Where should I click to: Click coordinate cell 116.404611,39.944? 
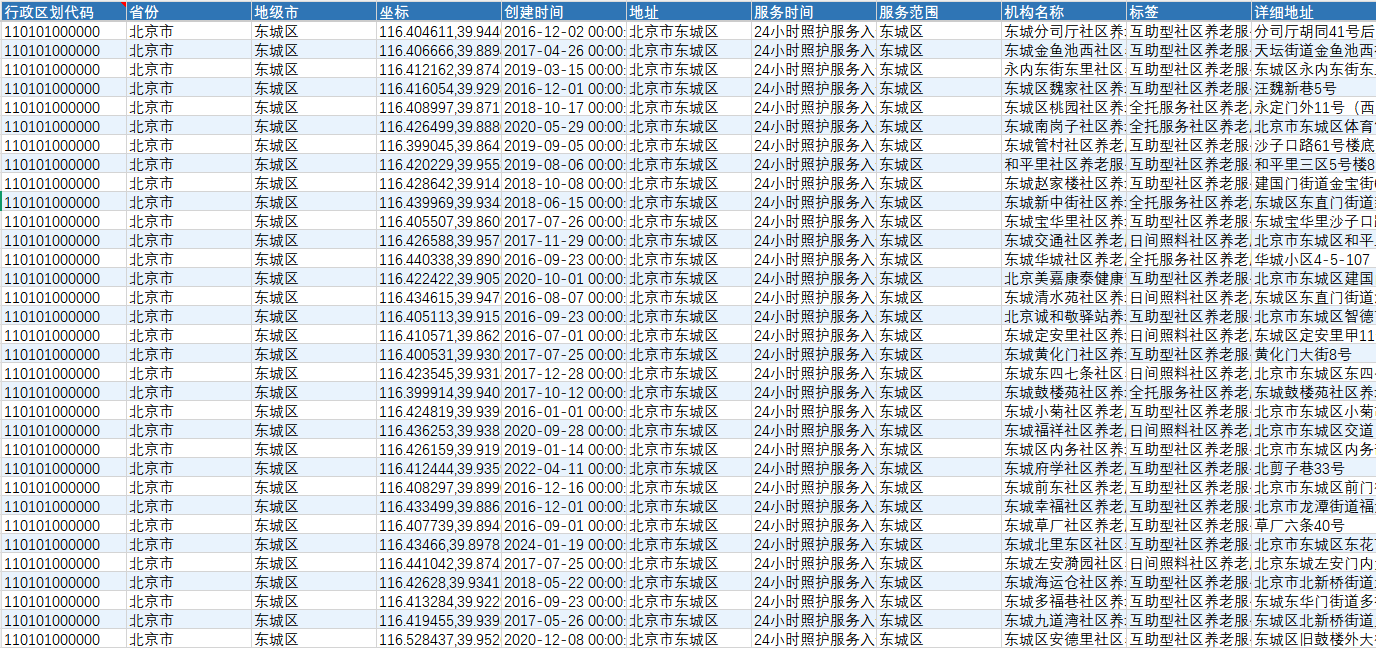point(438,31)
